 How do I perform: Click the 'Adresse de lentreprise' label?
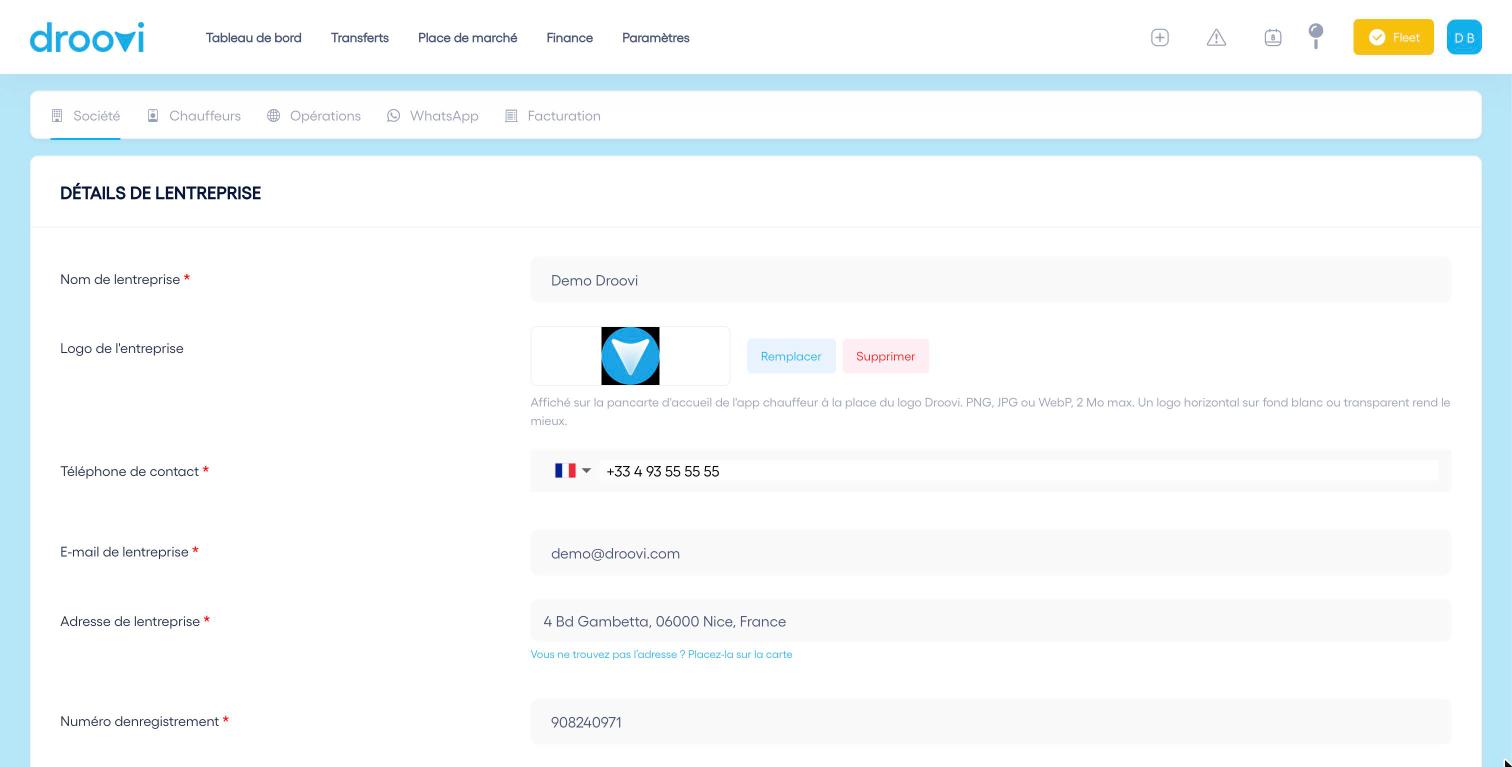[130, 621]
